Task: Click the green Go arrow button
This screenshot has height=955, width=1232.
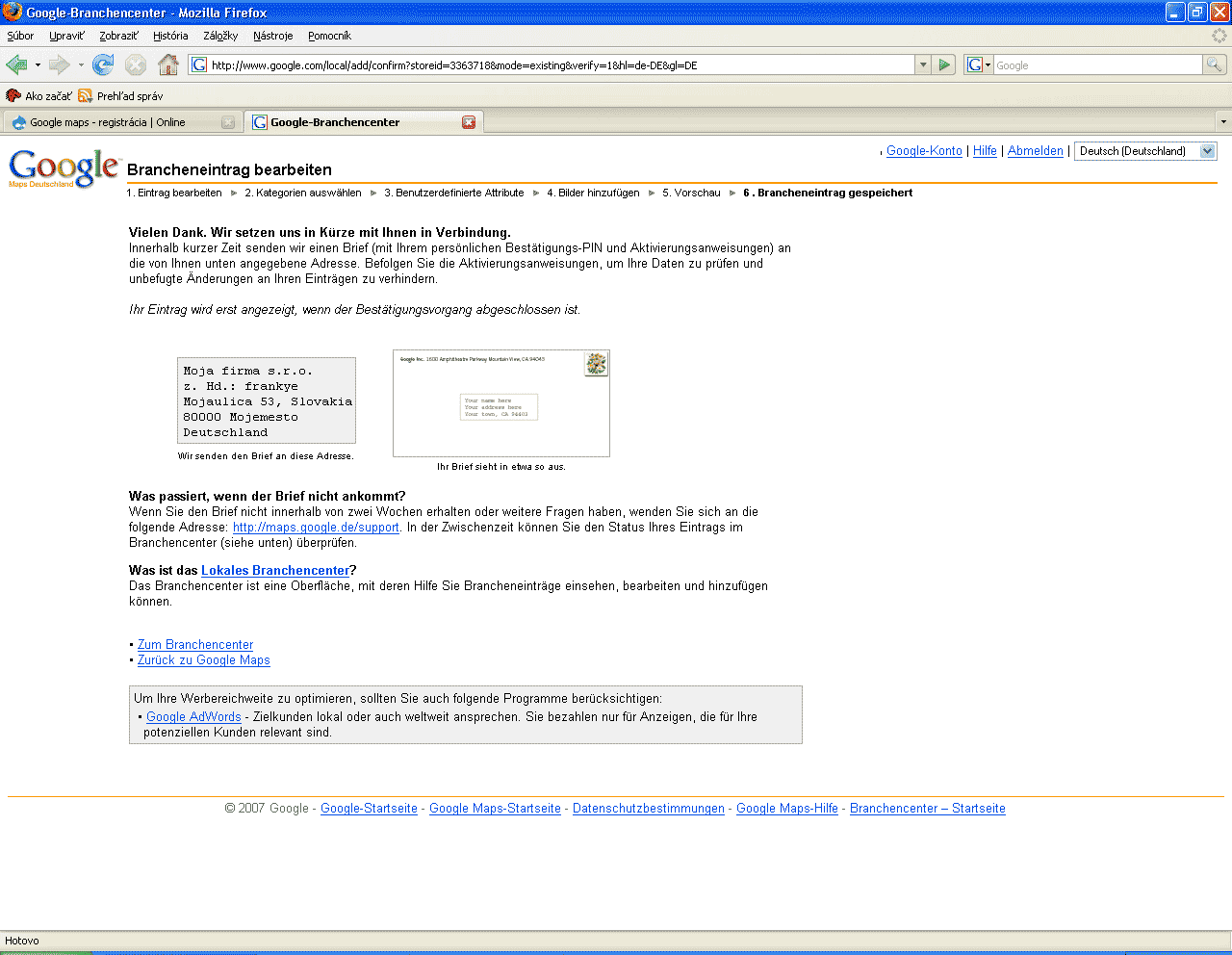Action: pyautogui.click(x=944, y=65)
